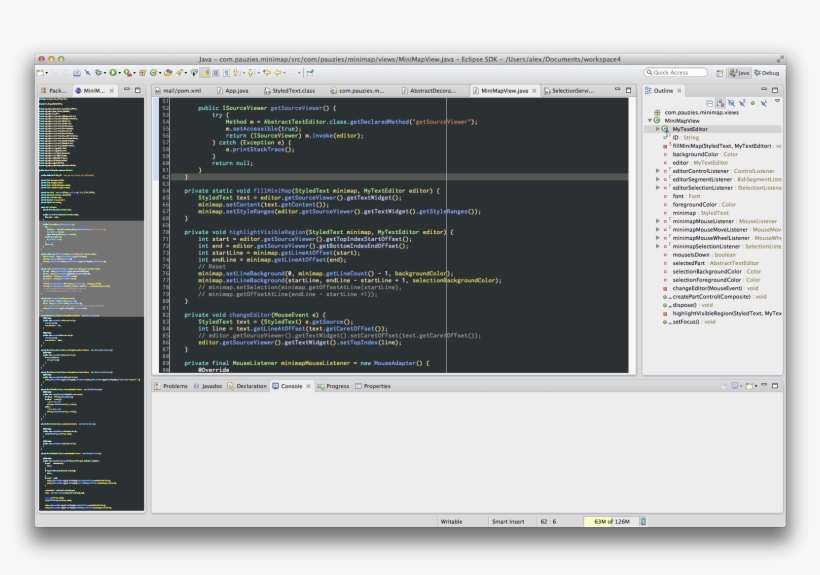The height and width of the screenshot is (575, 820).
Task: Select the Java perspective button
Action: click(x=739, y=73)
